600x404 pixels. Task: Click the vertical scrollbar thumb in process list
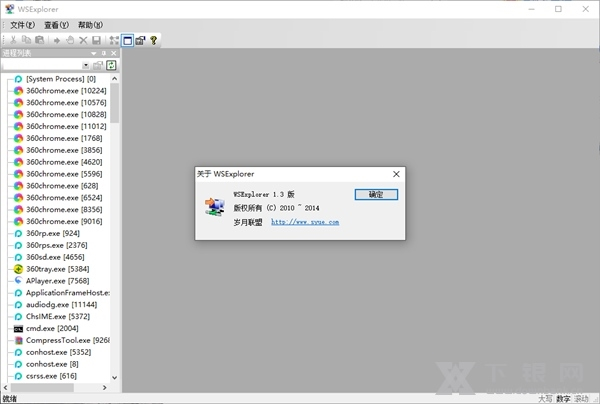pyautogui.click(x=114, y=103)
